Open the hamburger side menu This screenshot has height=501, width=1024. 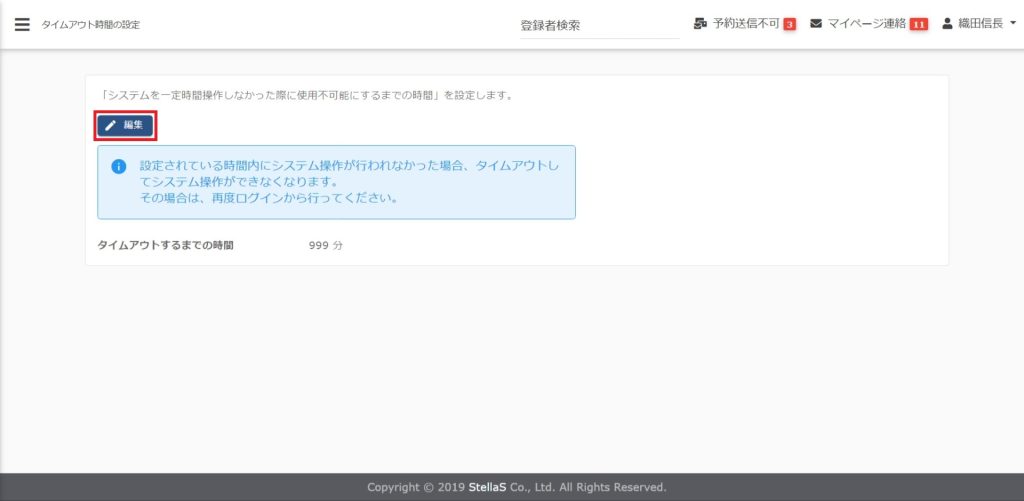[22, 24]
